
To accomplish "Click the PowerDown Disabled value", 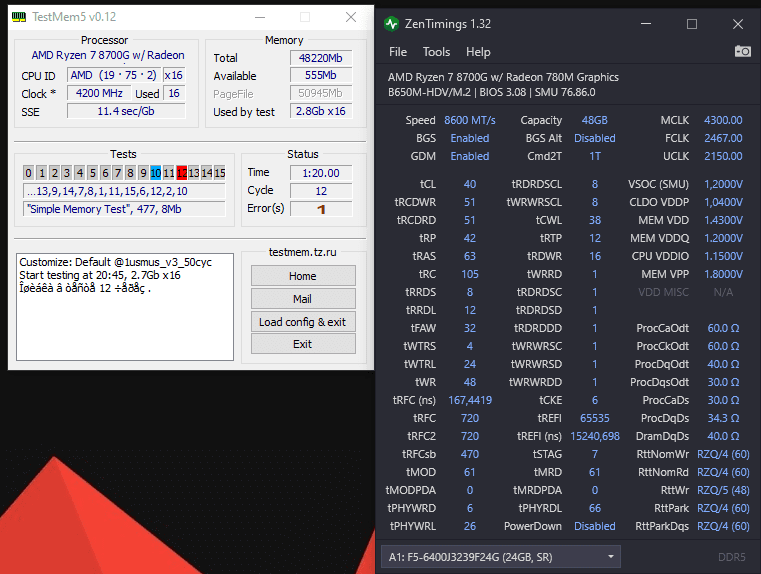I will coord(595,526).
